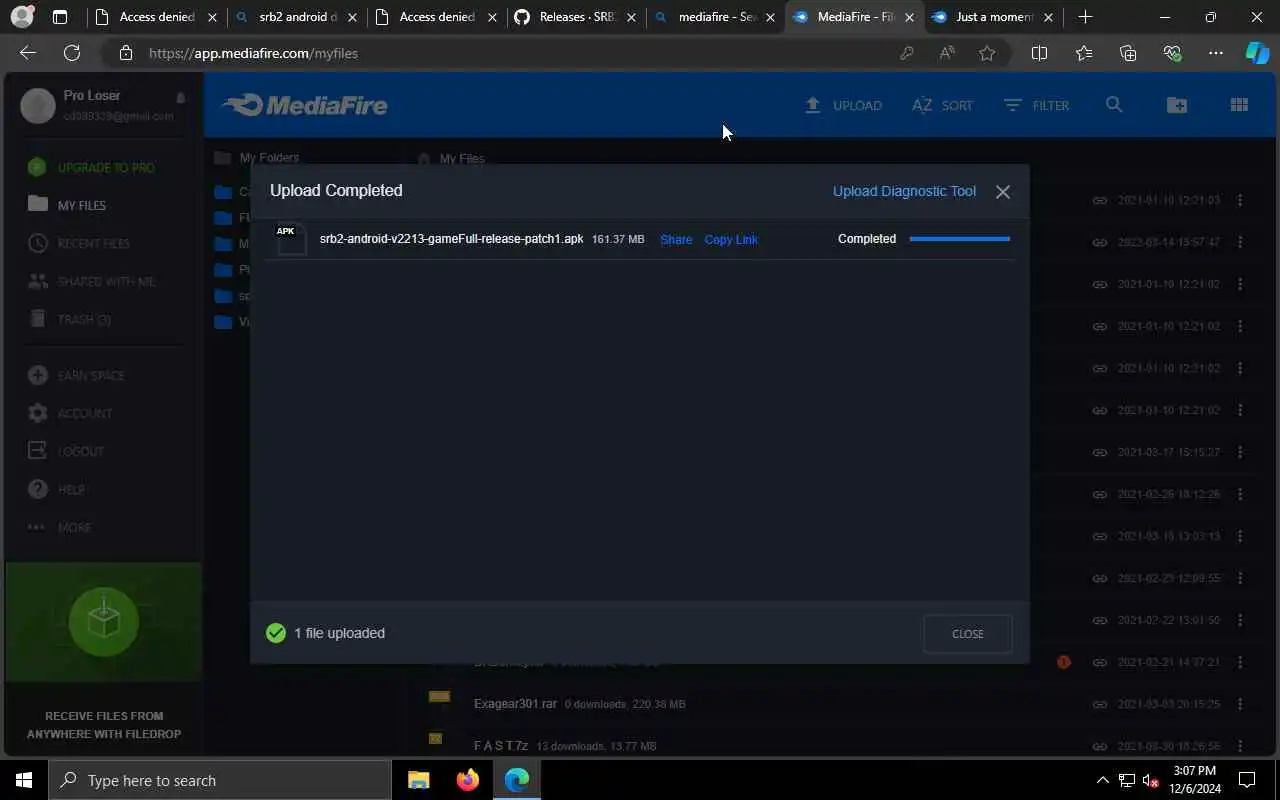Click the red warning icon in file list

[1064, 662]
